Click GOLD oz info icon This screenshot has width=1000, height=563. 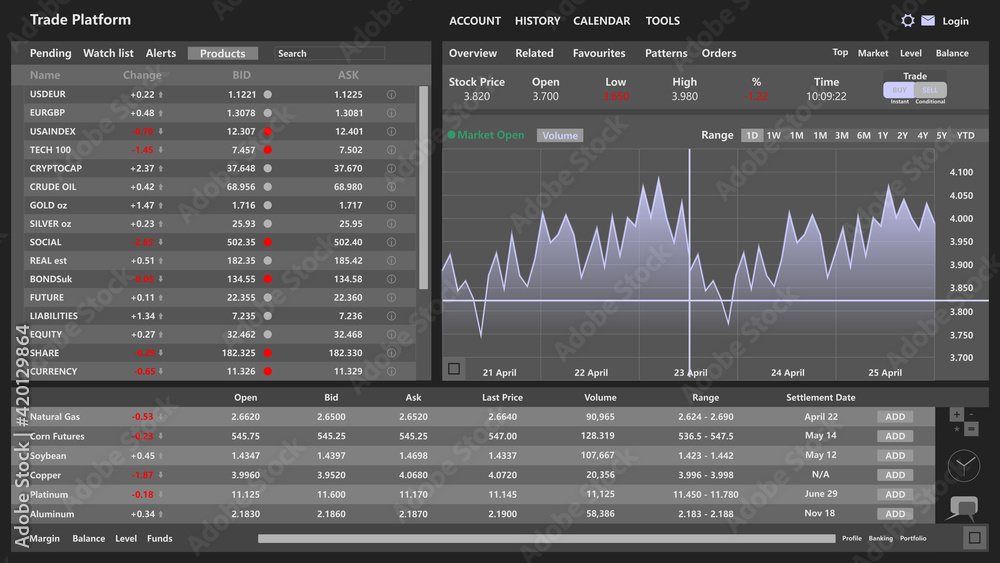click(x=391, y=205)
